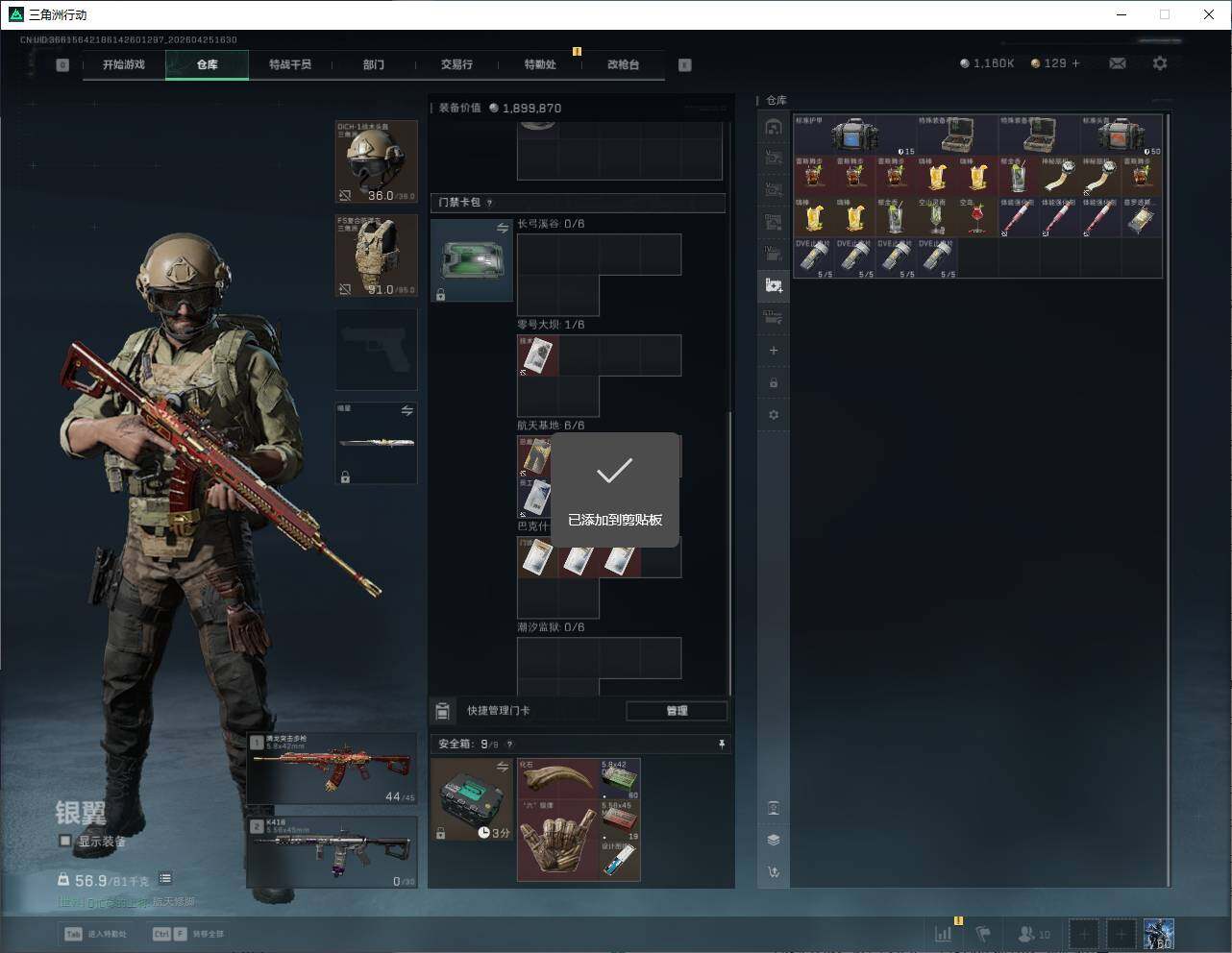The width and height of the screenshot is (1232, 953).
Task: Select the 标准头盔 repair kit in warehouse
Action: click(1121, 135)
